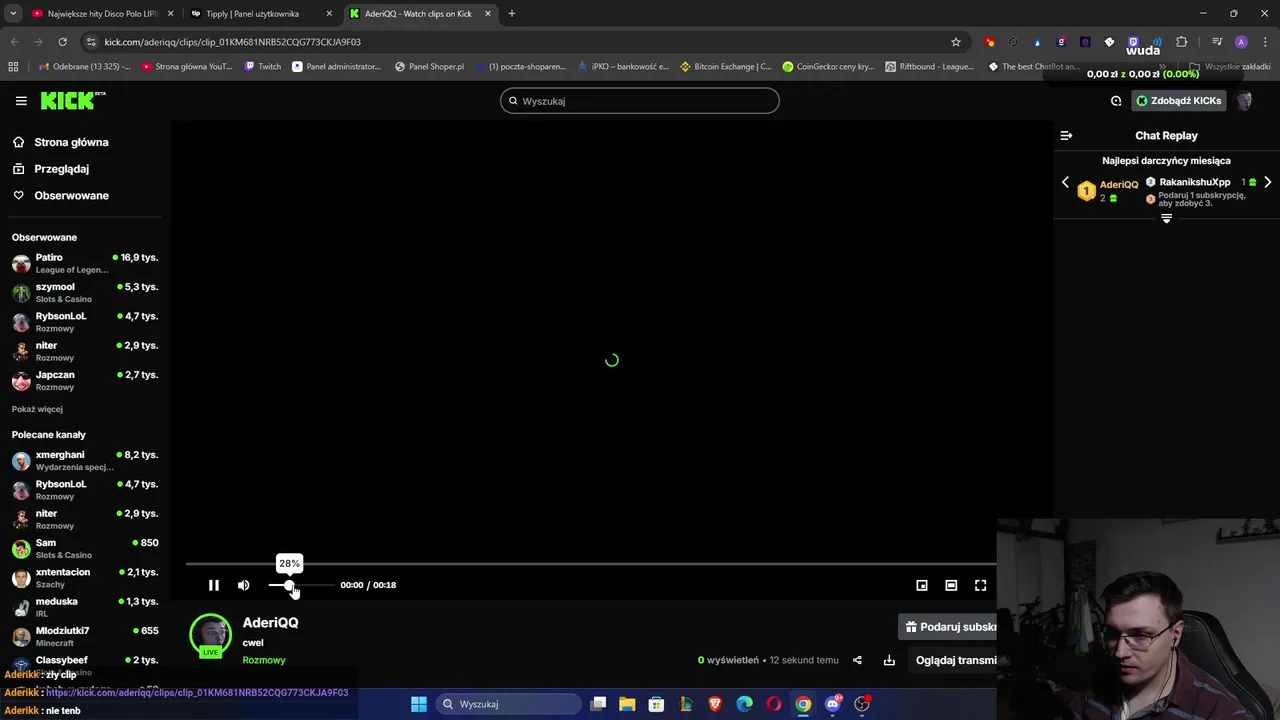This screenshot has width=1280, height=720.
Task: Open Opera browser from taskbar
Action: [x=774, y=704]
